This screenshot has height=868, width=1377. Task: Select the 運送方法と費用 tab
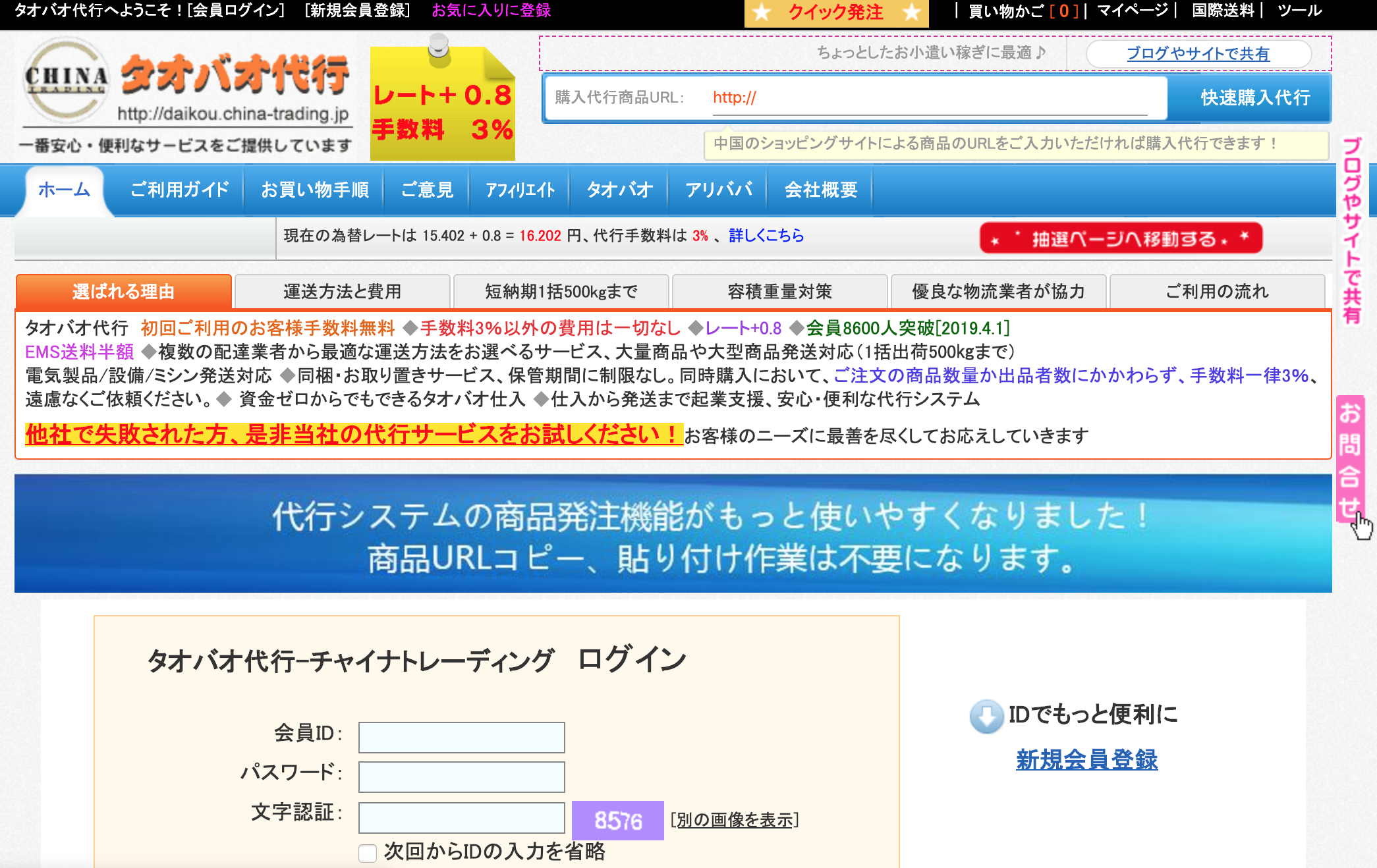point(342,291)
